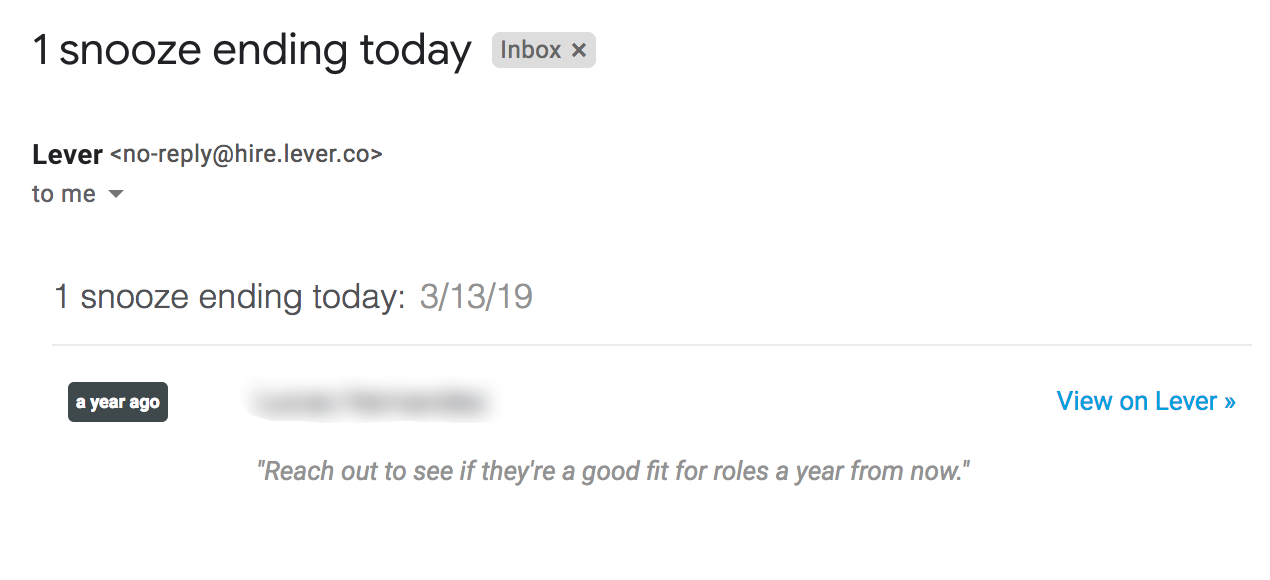The height and width of the screenshot is (580, 1270).
Task: Click the "to me" recipient text
Action: [63, 194]
